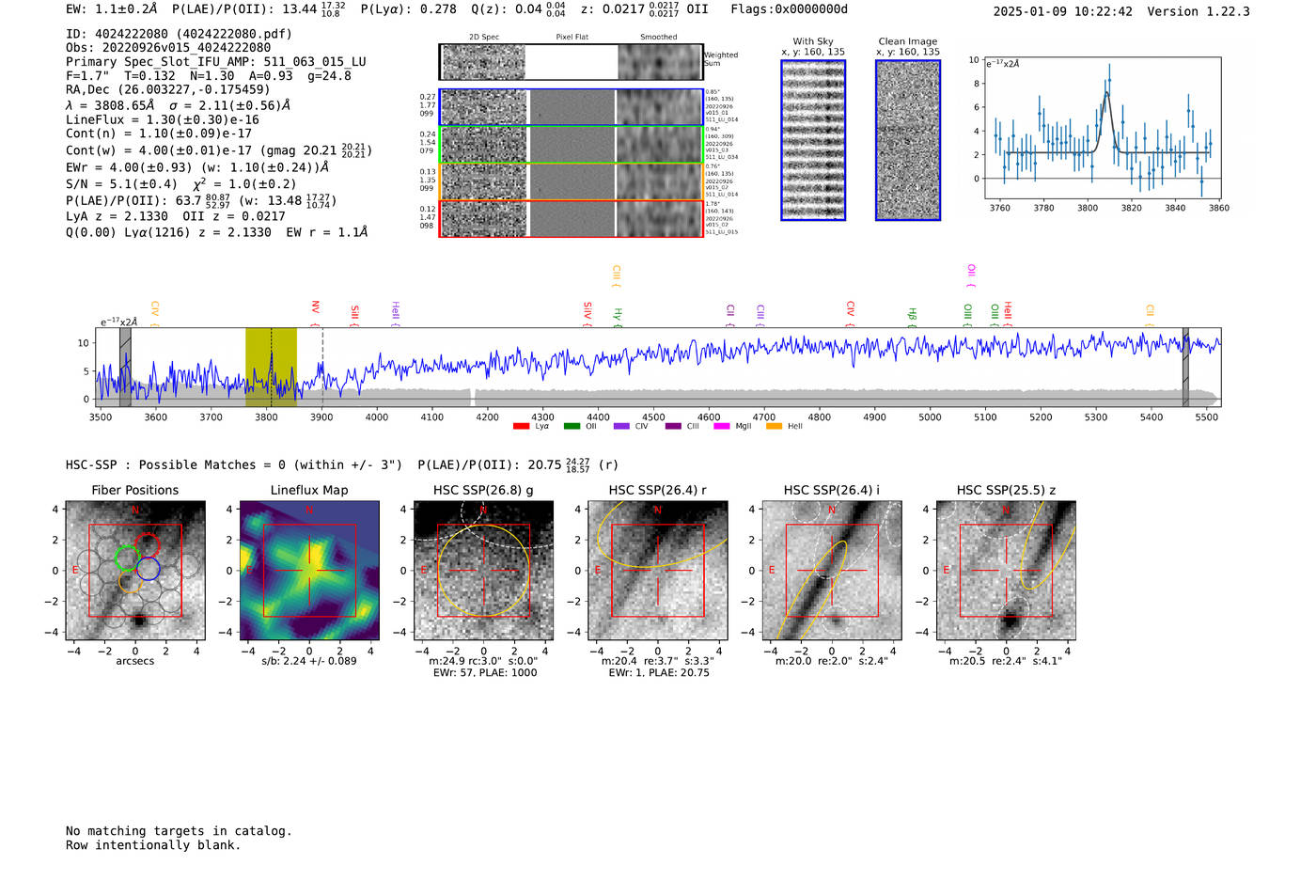Click the Version 1.22.3 label
1316x896 pixels.
point(1199,11)
